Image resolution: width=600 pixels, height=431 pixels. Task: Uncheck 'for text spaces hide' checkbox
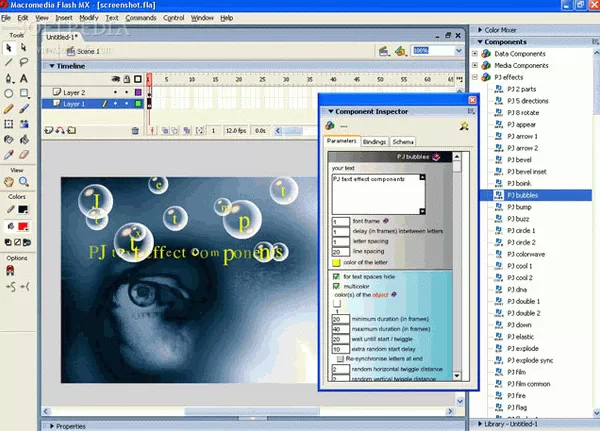click(x=336, y=275)
